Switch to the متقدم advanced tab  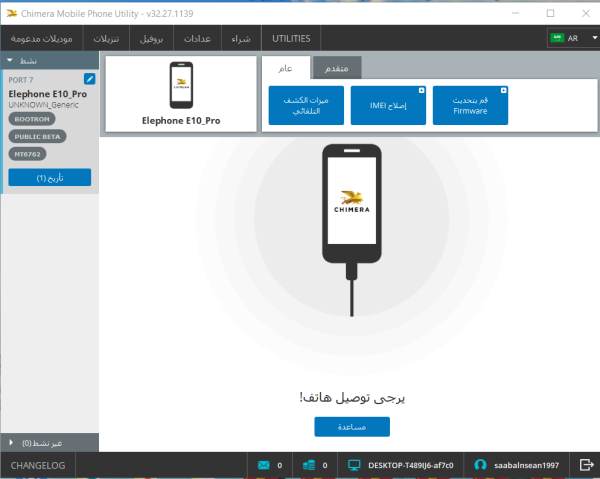click(337, 68)
